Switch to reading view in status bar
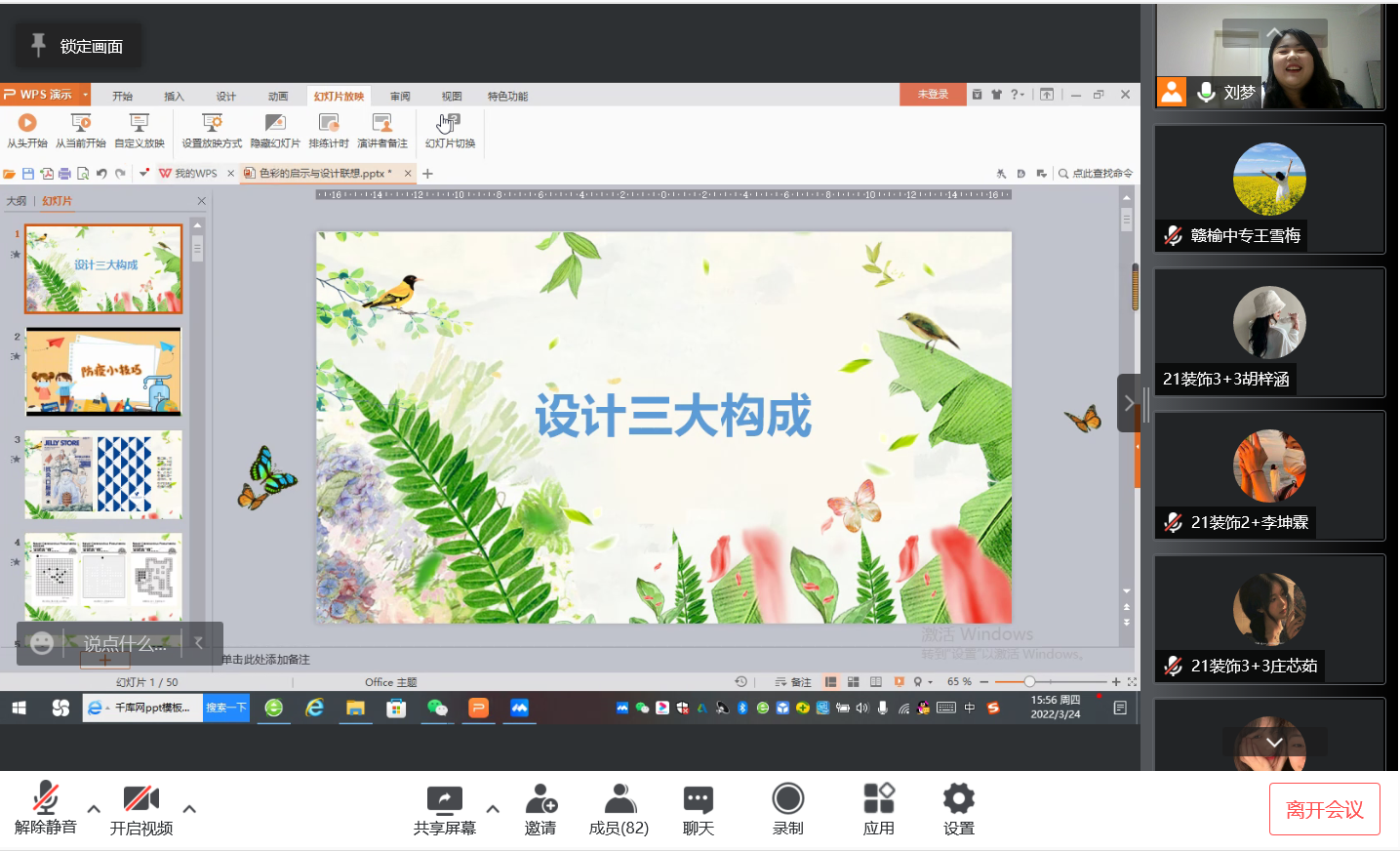The image size is (1400, 851). tap(874, 681)
